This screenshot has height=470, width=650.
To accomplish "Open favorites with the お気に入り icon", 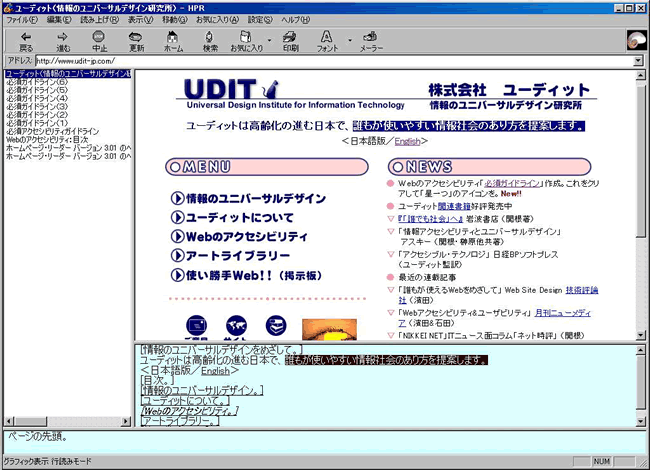I will (x=247, y=42).
